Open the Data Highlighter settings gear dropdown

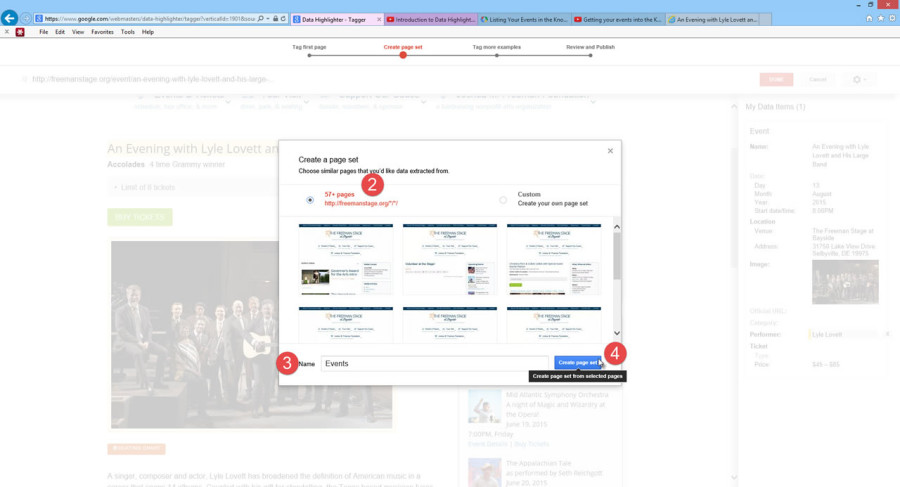(x=859, y=79)
